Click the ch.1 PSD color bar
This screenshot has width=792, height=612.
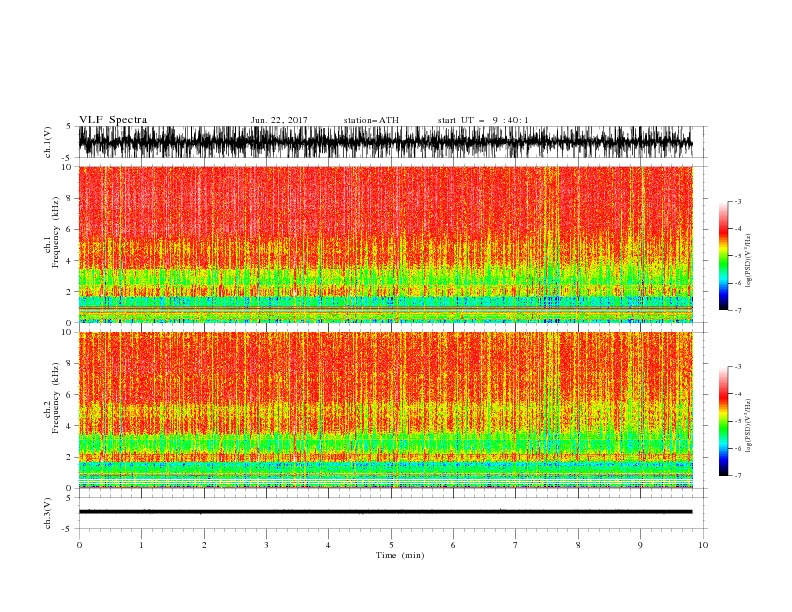click(x=723, y=256)
